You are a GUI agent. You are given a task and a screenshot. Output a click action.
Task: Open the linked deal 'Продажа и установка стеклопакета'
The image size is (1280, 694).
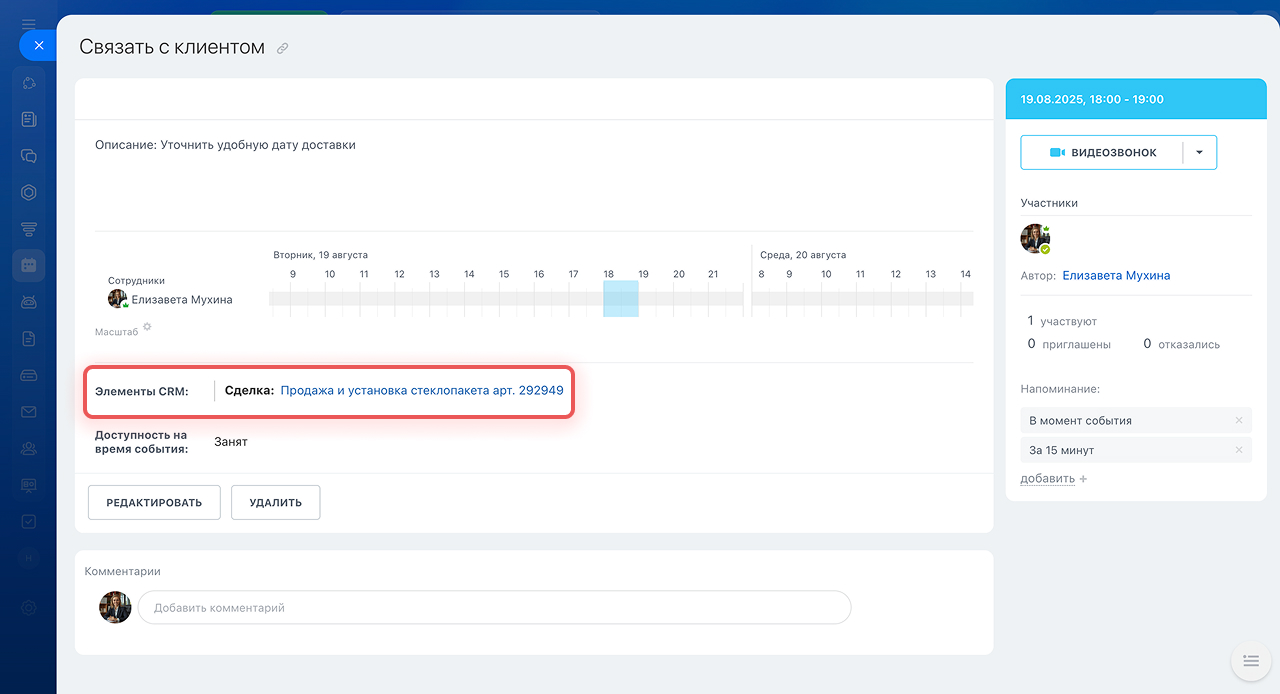point(422,391)
